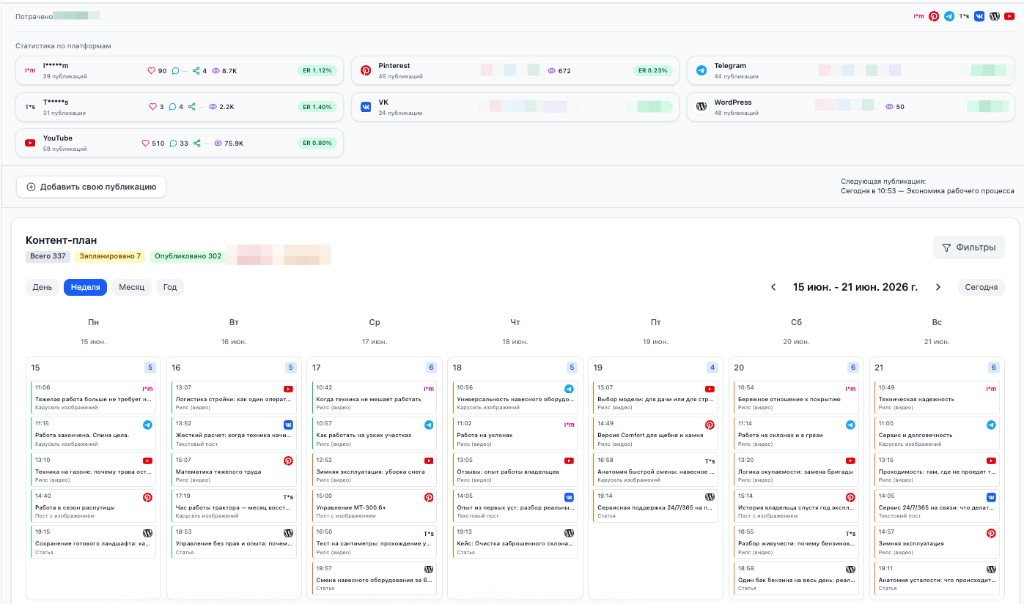The height and width of the screenshot is (604, 1024).
Task: Click the views eye icon showing 75.9K
Action: tap(218, 143)
